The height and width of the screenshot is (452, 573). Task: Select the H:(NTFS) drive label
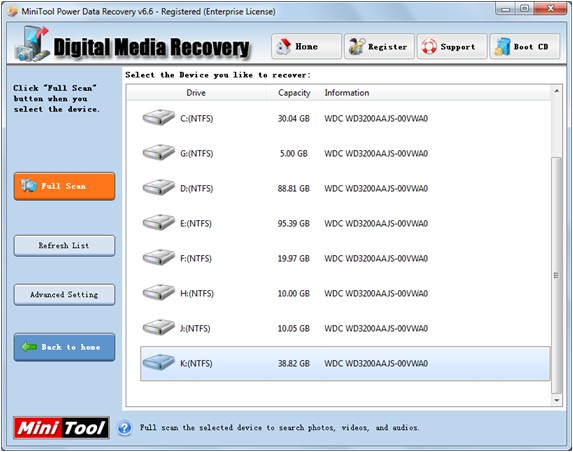197,293
